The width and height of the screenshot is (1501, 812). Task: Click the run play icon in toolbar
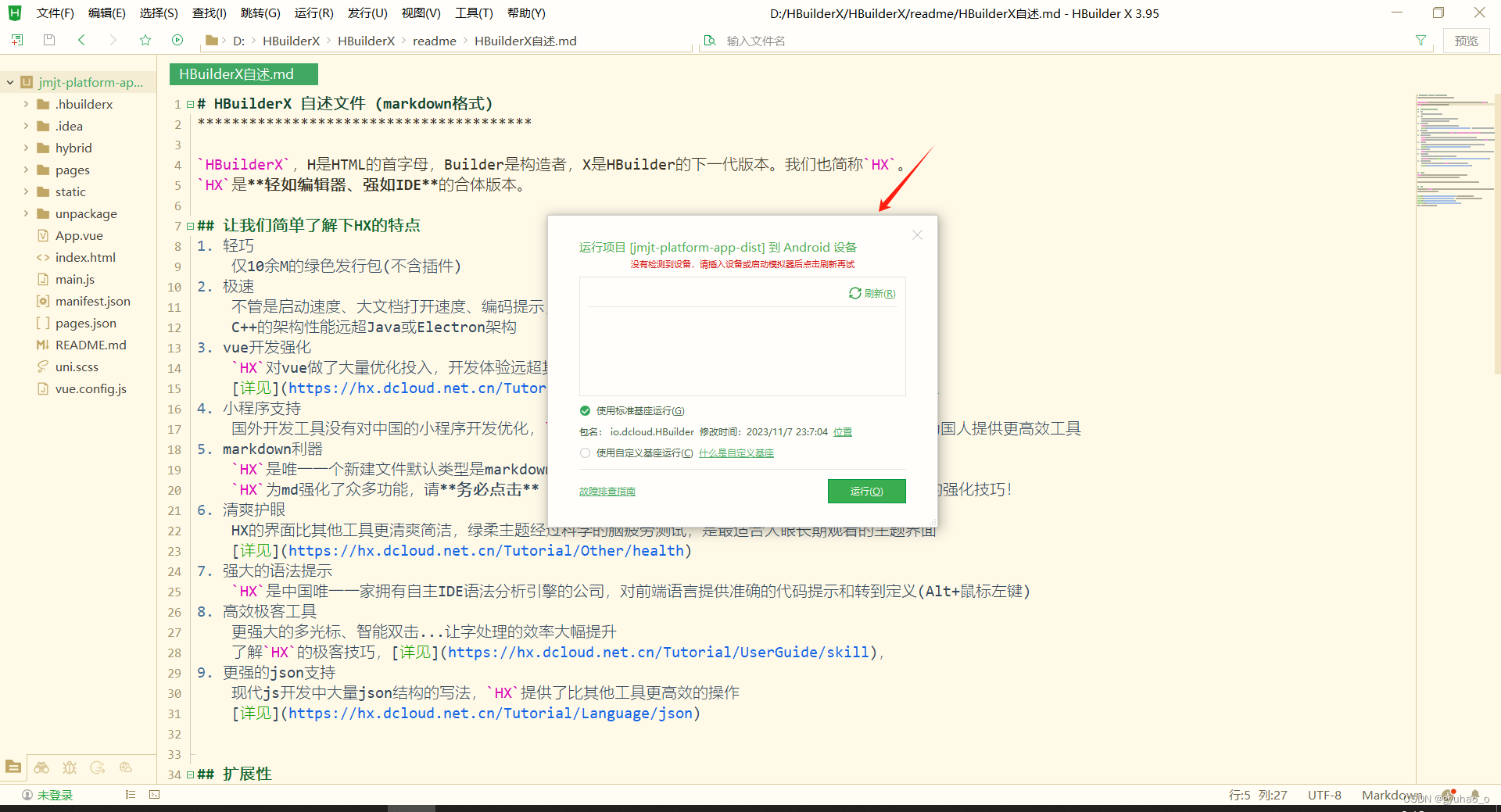(x=177, y=40)
